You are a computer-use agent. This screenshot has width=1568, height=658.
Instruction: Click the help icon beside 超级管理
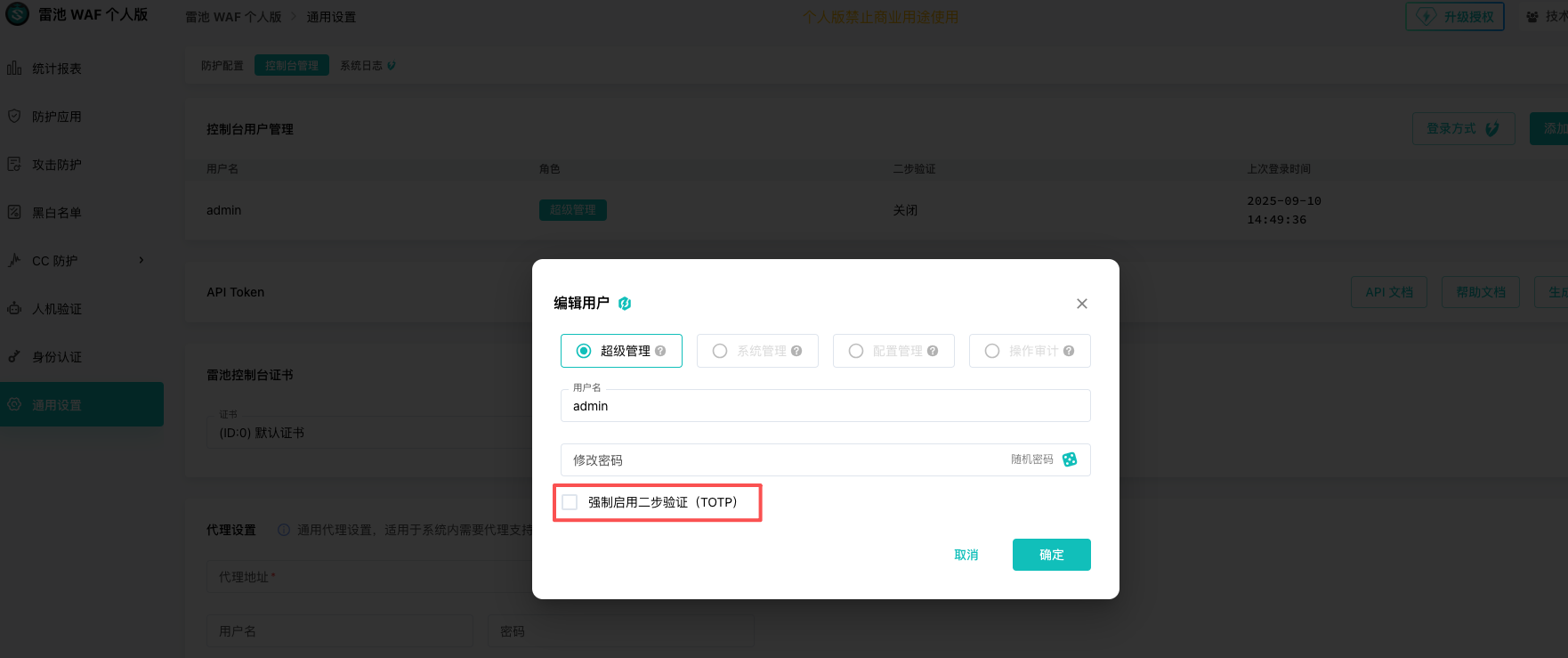(x=660, y=351)
